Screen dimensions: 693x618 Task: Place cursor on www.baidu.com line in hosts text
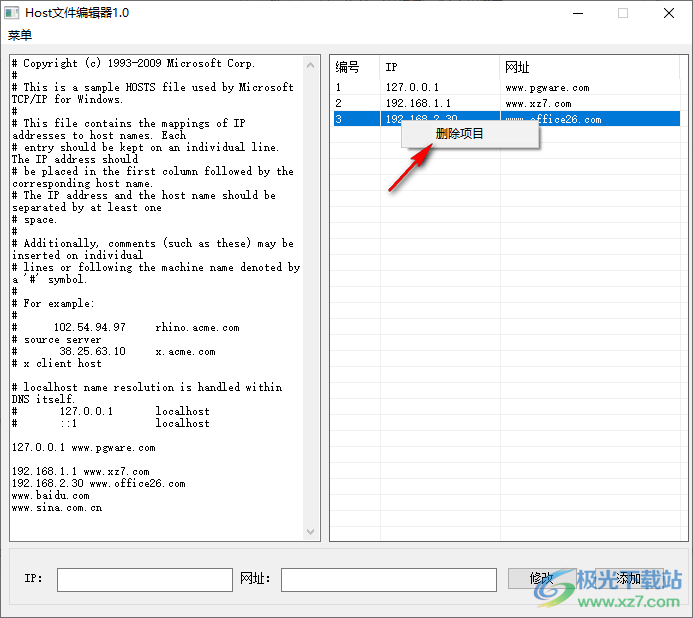click(x=50, y=496)
